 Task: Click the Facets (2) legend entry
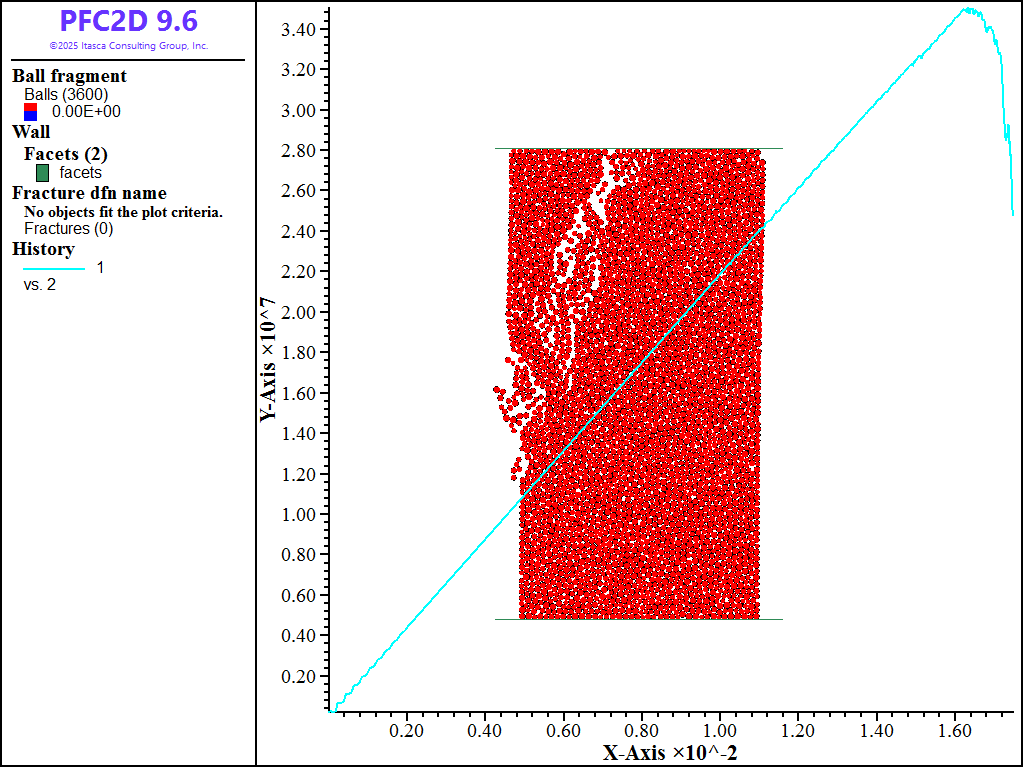[x=65, y=154]
